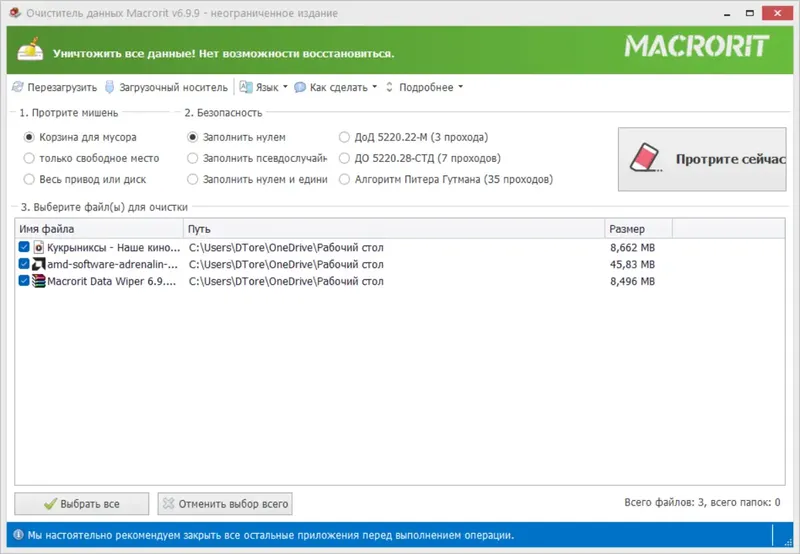The image size is (800, 554).
Task: Click the media file icon of Кукрыниксы
Action: pos(39,247)
